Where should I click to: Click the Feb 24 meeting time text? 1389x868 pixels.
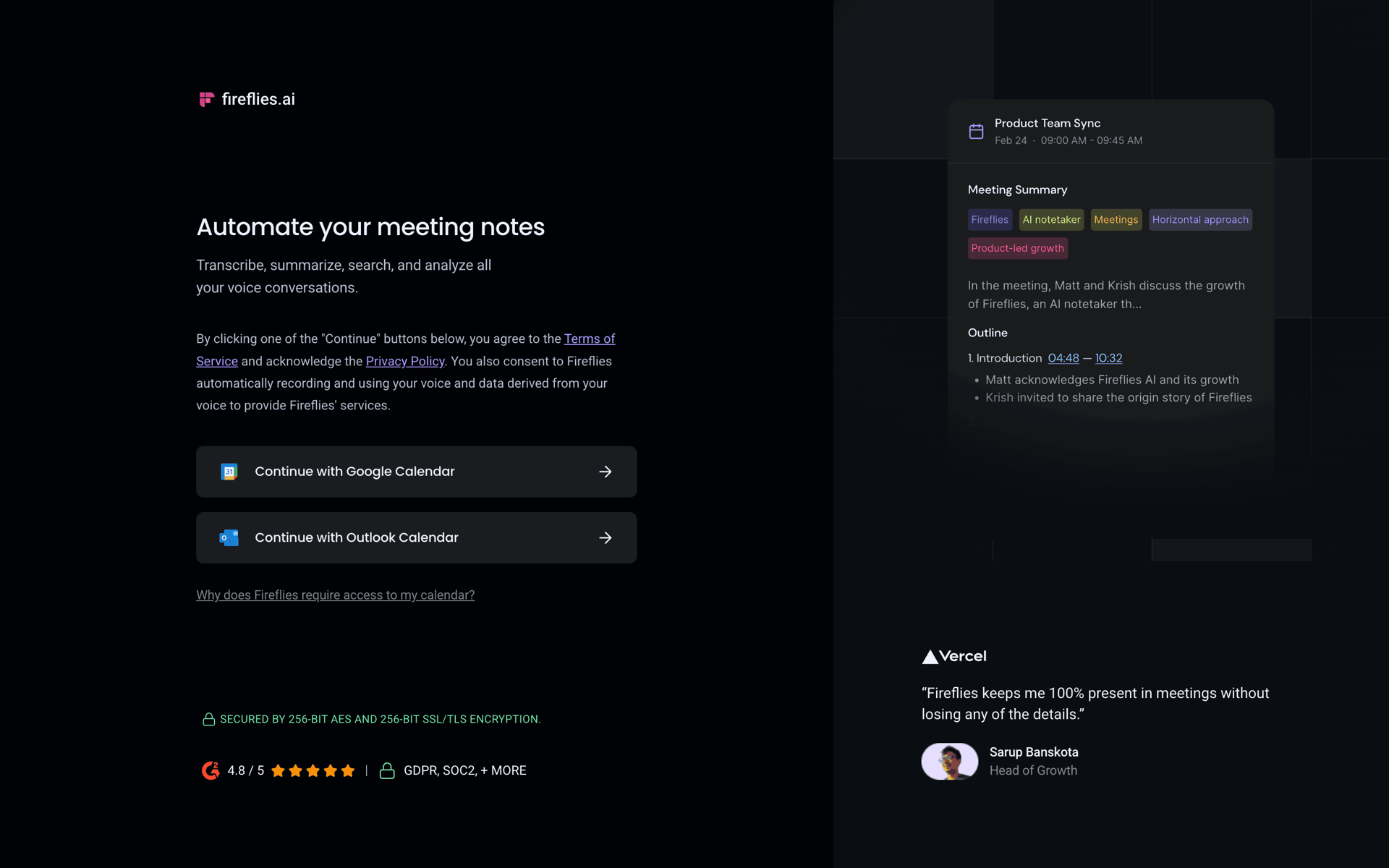coord(1069,140)
